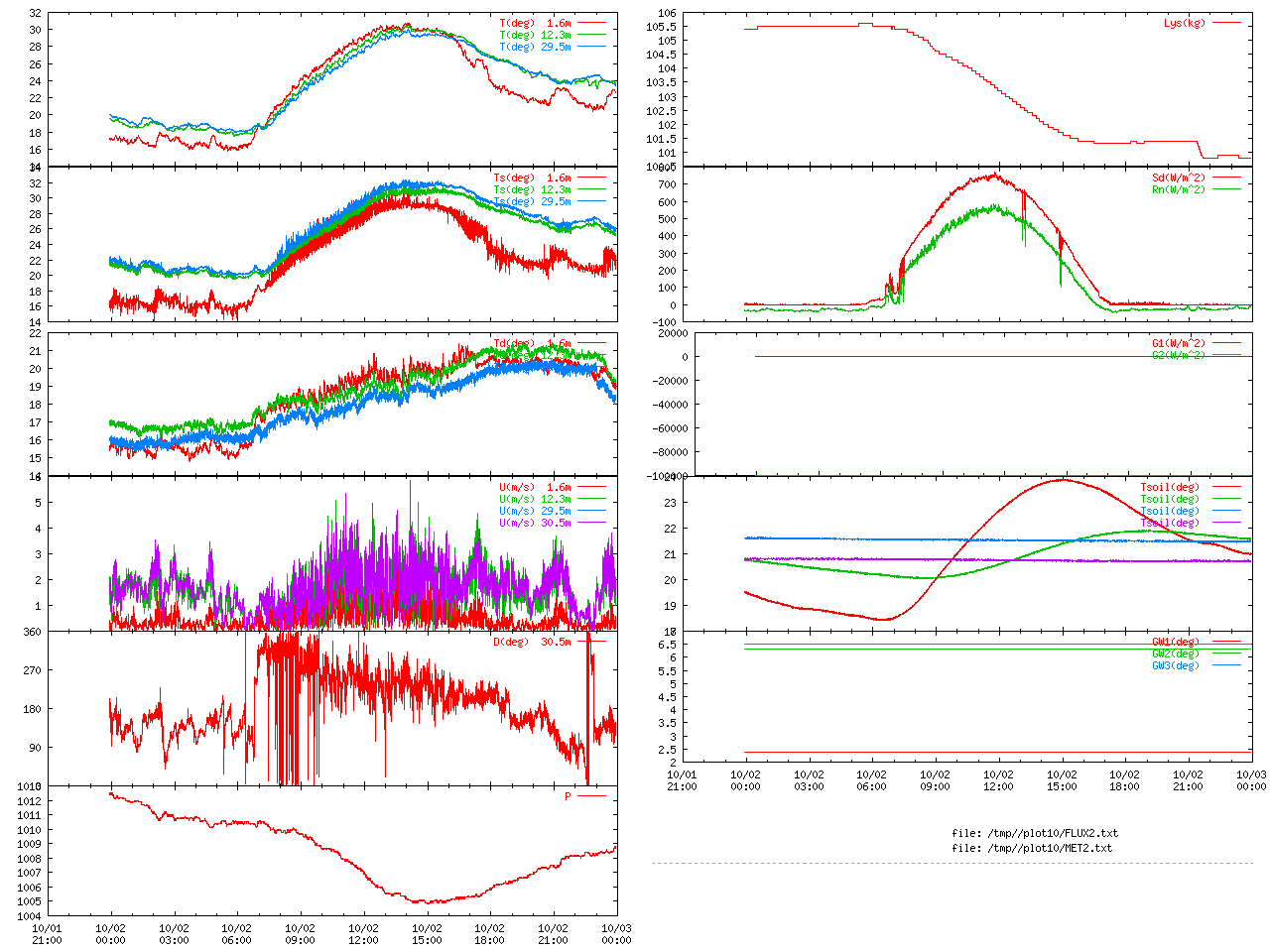Click the red Tsoil(deg) legend entry

point(1169,487)
